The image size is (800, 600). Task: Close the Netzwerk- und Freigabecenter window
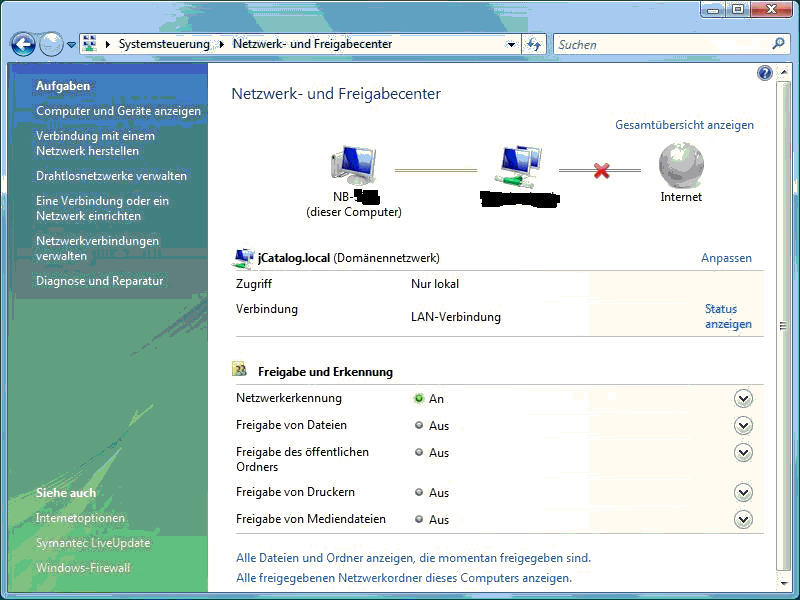tap(771, 10)
